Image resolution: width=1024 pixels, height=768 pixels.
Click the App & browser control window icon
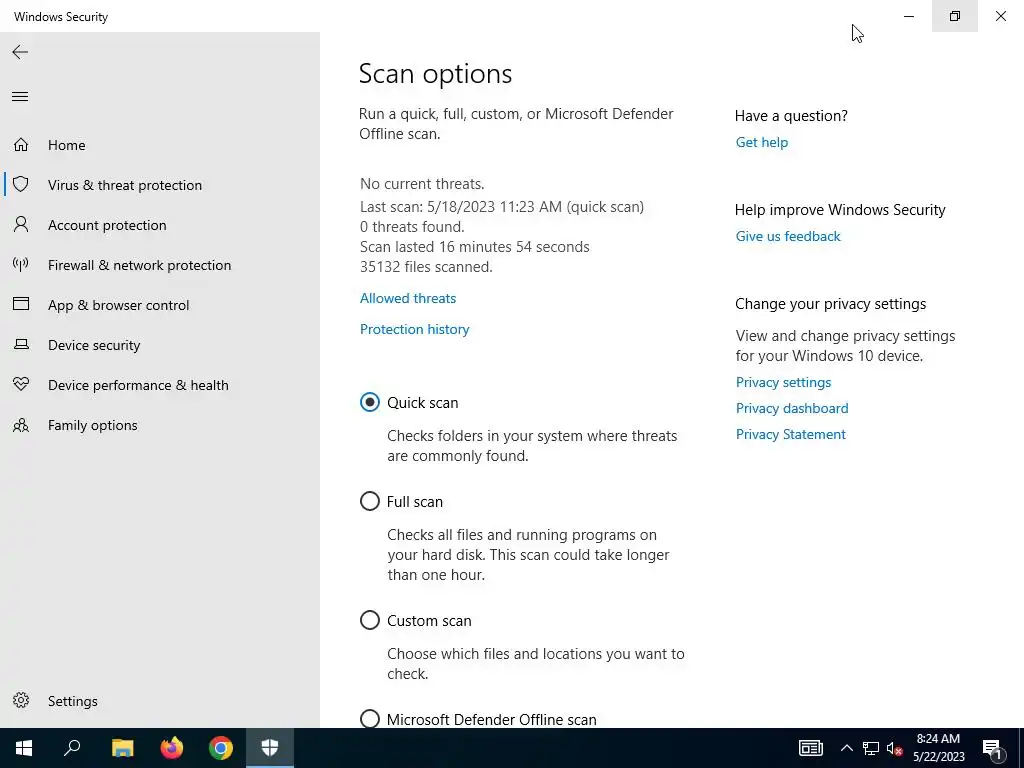[21, 304]
